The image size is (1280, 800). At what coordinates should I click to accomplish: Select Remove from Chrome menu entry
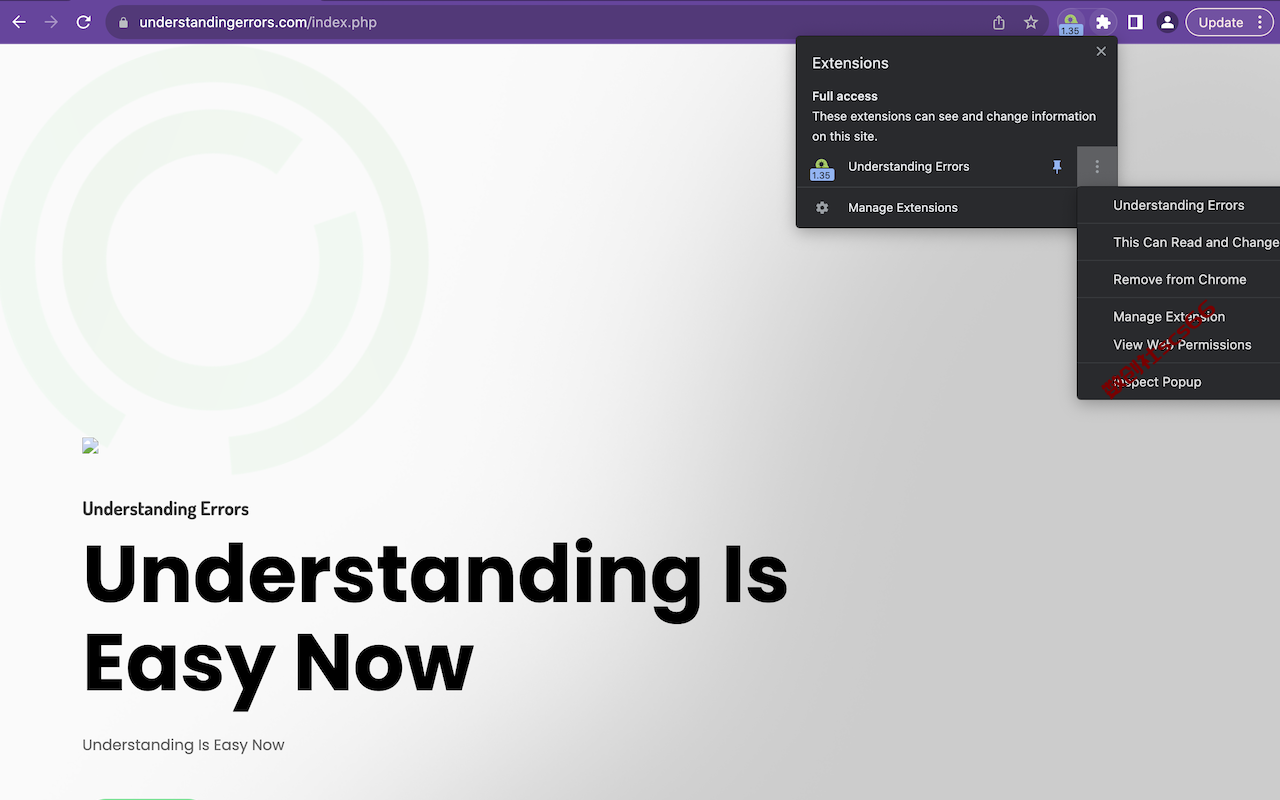click(x=1179, y=279)
